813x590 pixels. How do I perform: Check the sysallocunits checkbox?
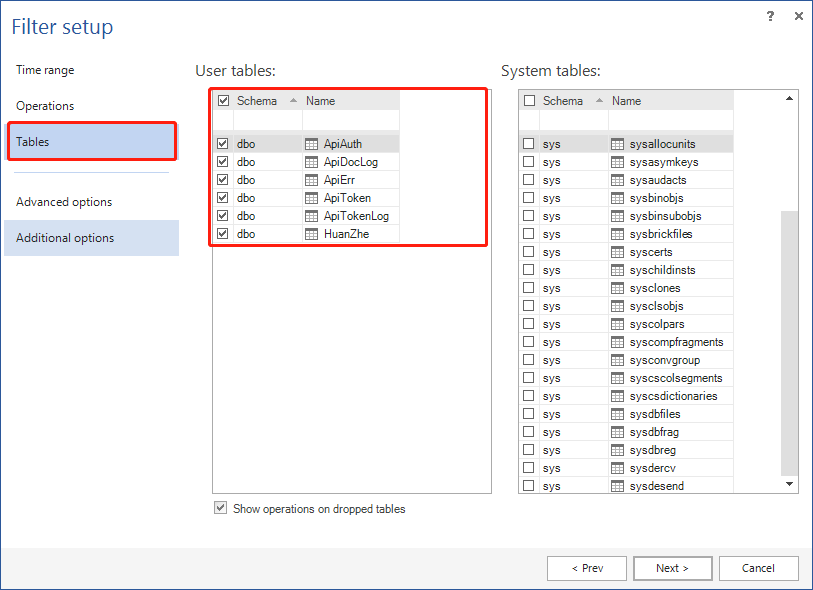(528, 144)
